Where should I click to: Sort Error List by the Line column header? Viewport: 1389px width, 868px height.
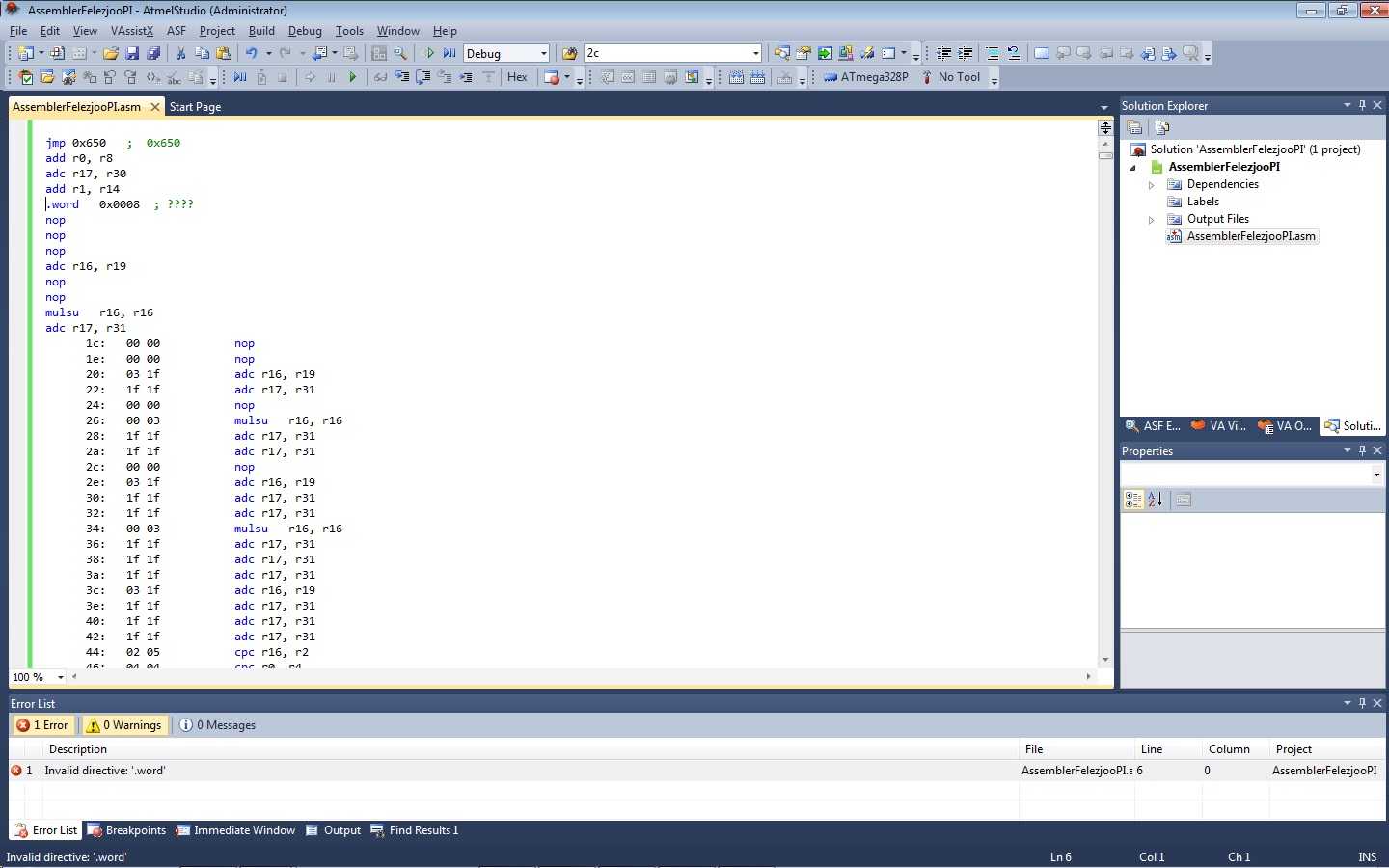[1168, 749]
